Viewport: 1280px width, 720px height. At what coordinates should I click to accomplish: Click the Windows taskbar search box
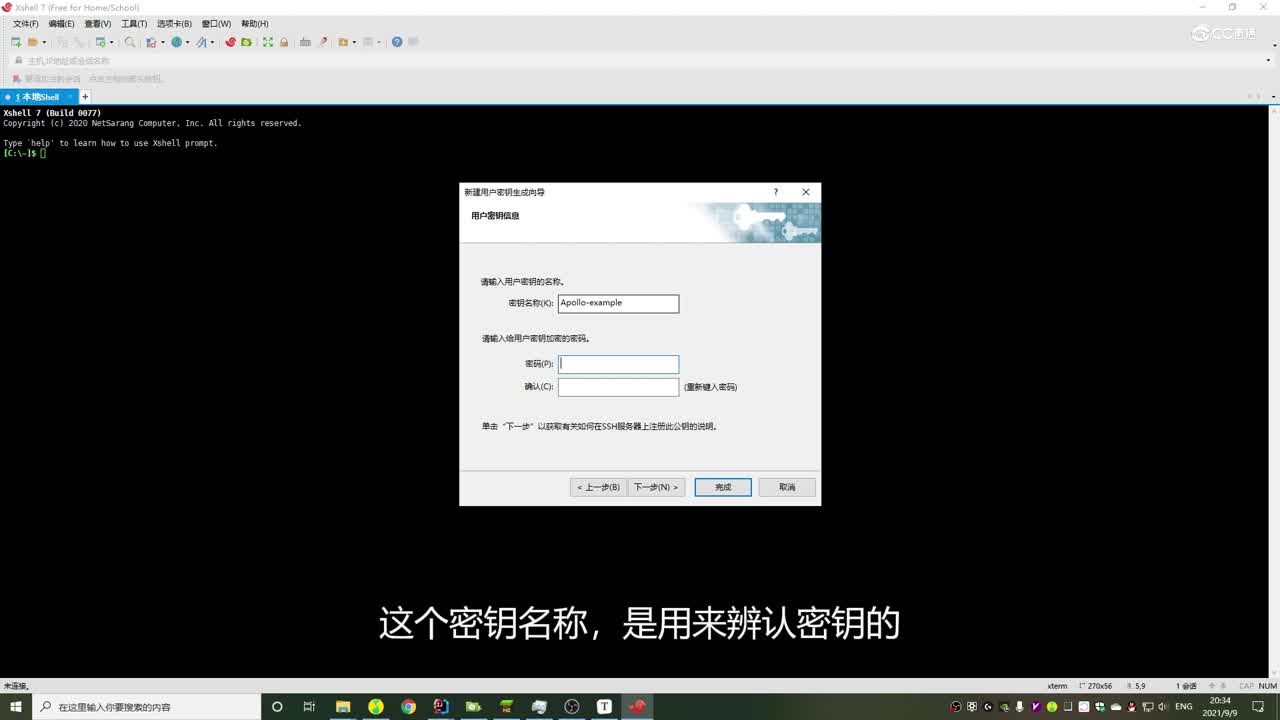pos(147,707)
